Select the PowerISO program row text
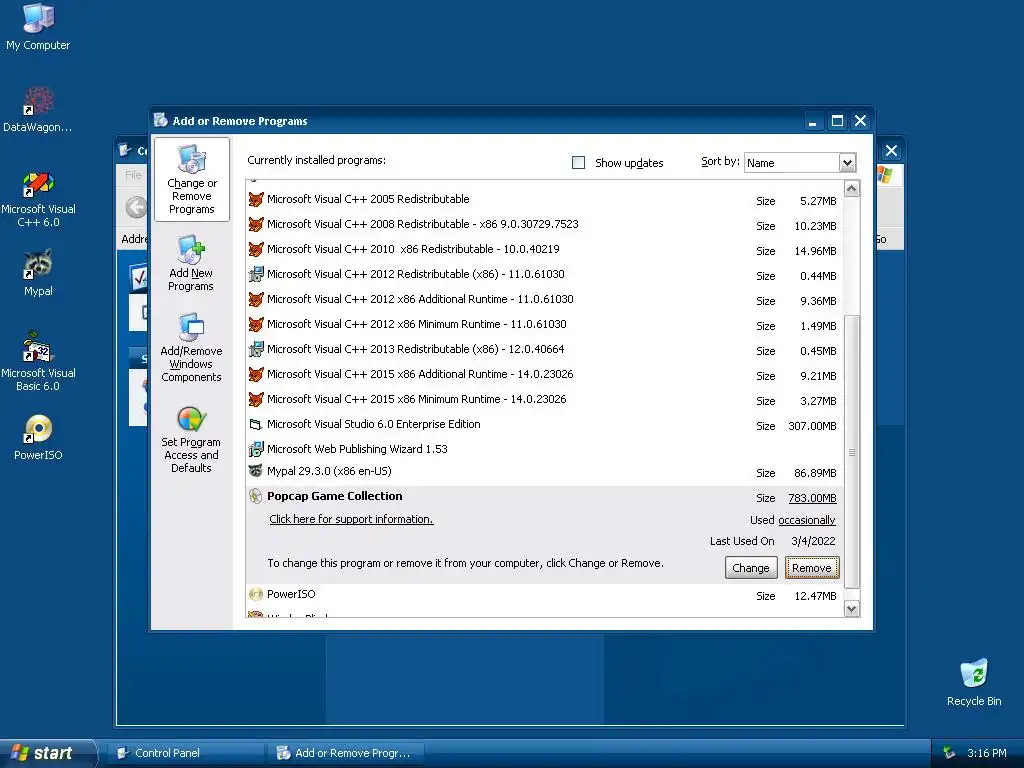 [291, 594]
